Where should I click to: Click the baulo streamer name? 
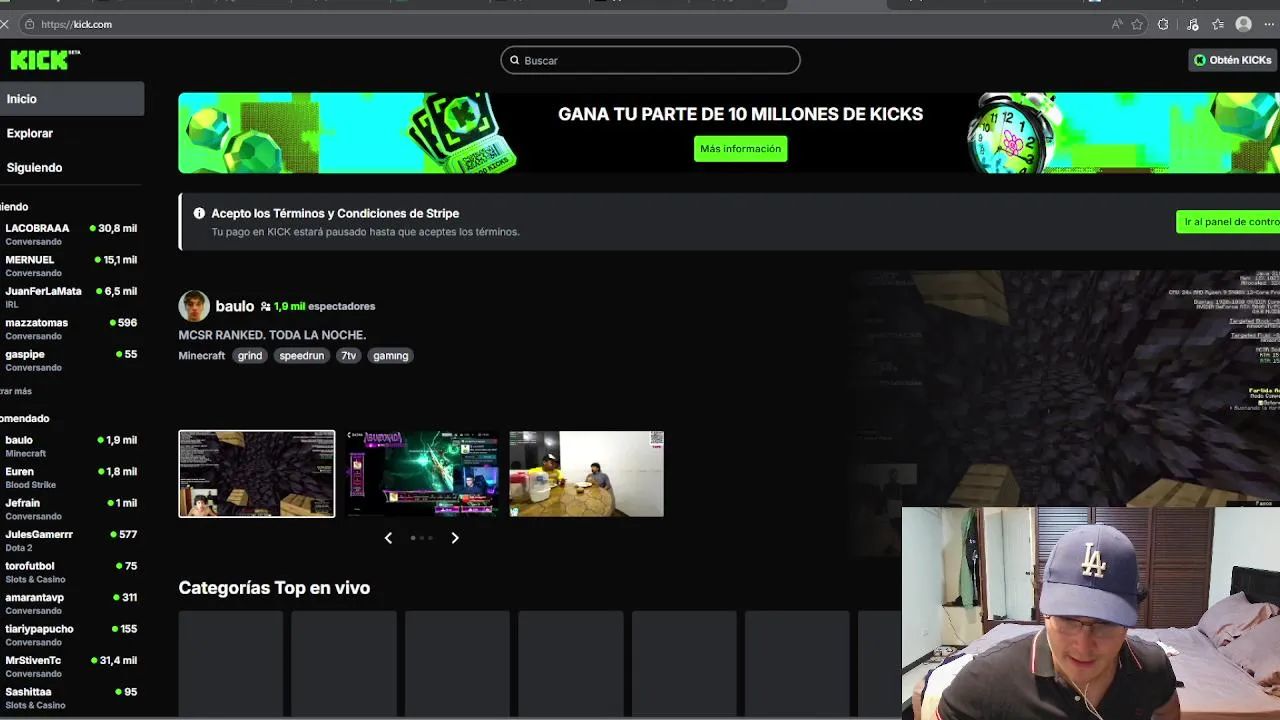[x=234, y=306]
